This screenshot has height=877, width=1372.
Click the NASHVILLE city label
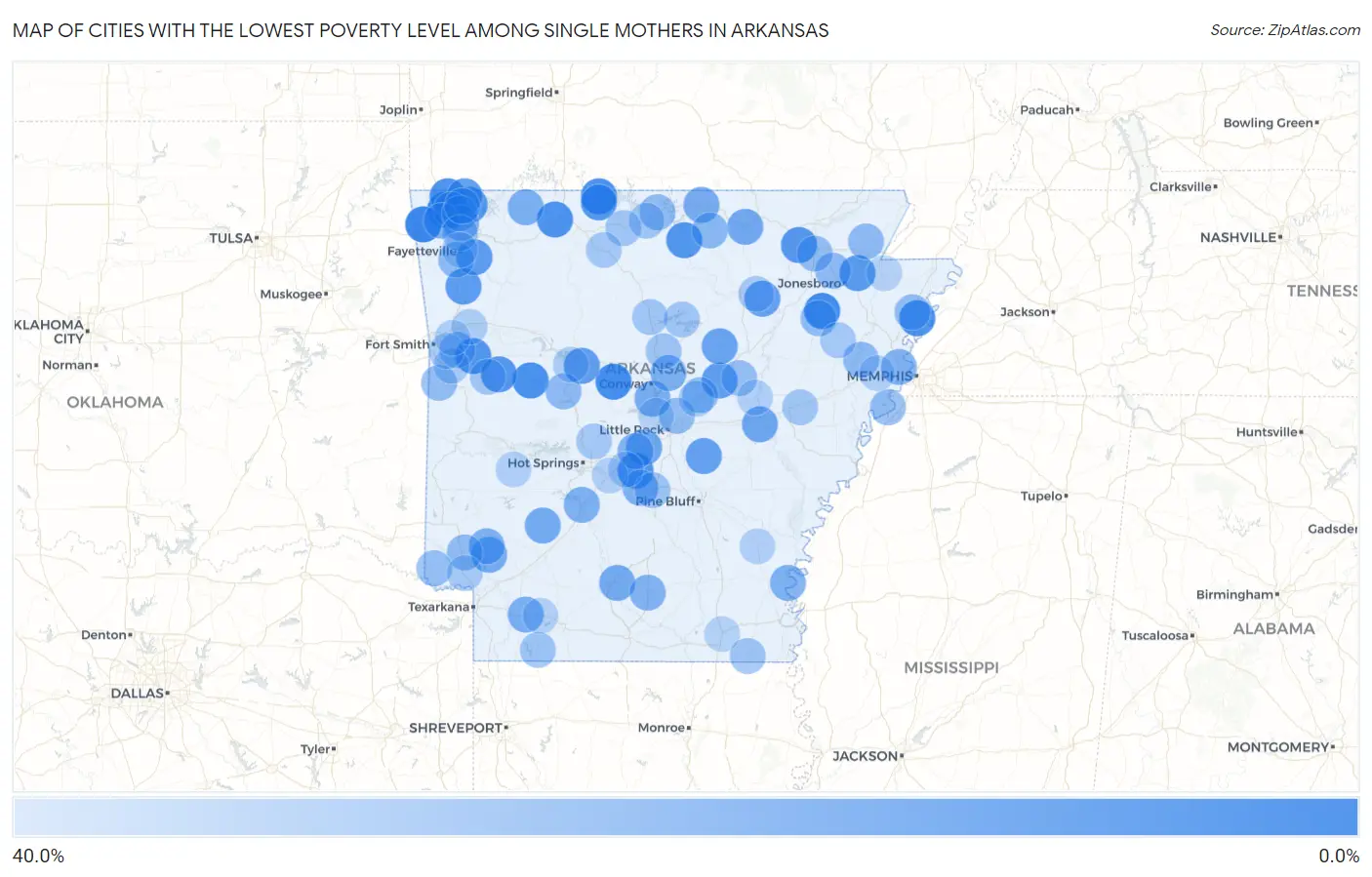(1238, 237)
